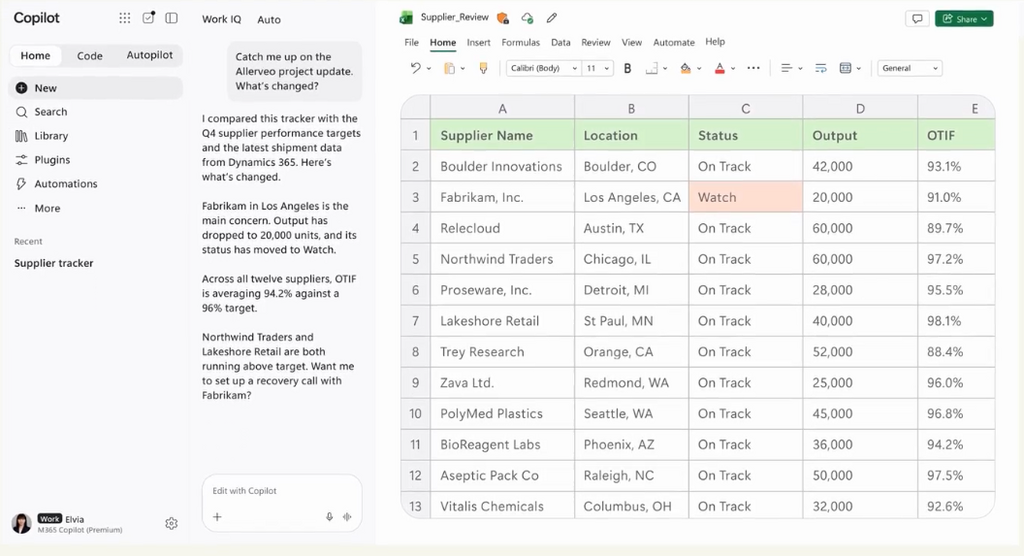Expand the alignment dropdown arrow
The height and width of the screenshot is (556, 1024).
tap(800, 69)
